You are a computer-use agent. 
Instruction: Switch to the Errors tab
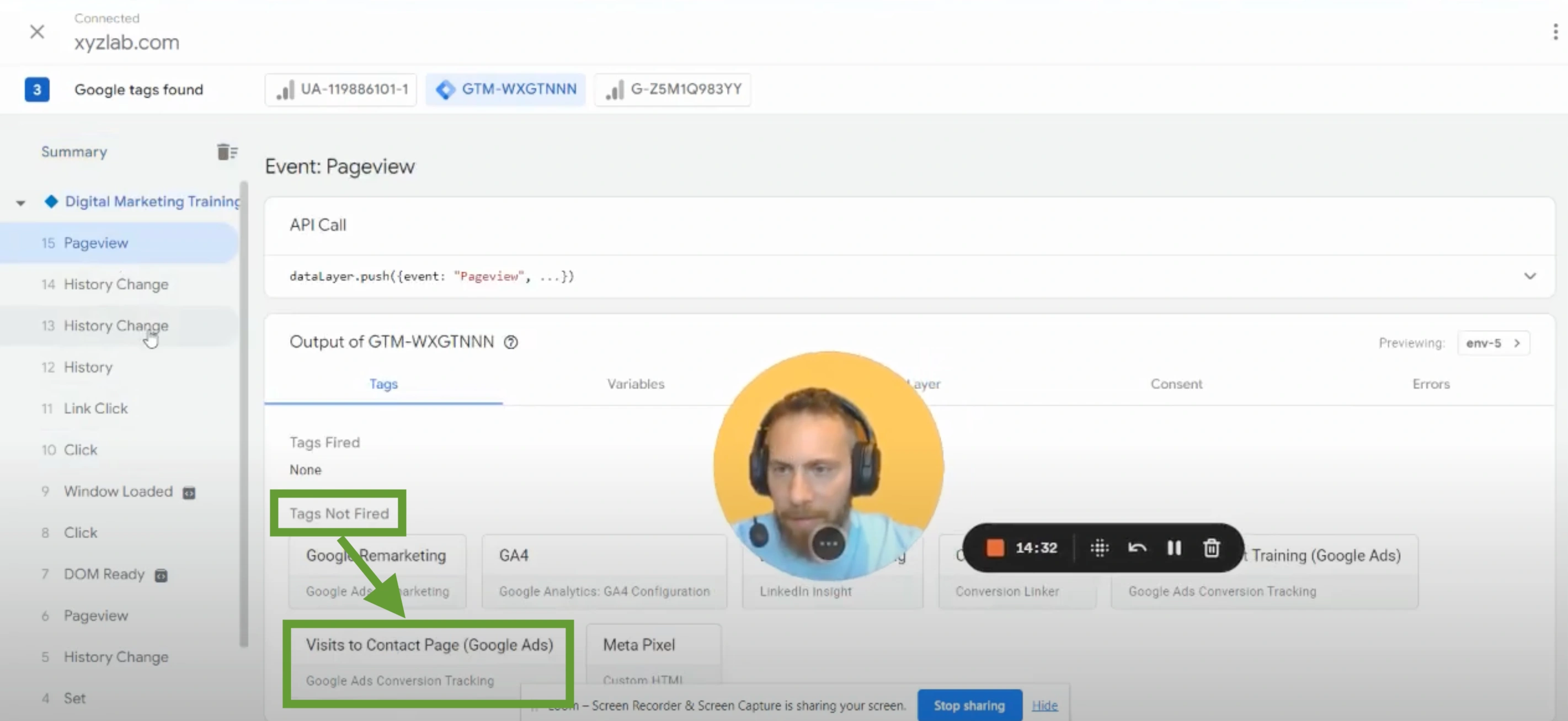(1431, 384)
